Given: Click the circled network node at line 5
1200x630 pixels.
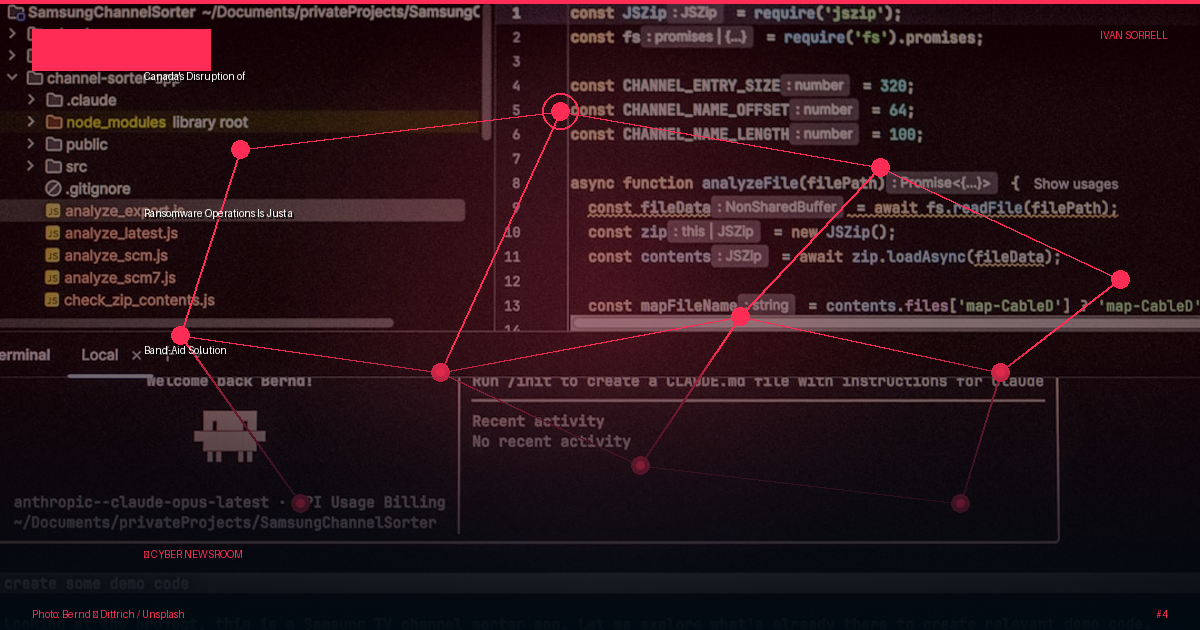Looking at the screenshot, I should (x=560, y=111).
